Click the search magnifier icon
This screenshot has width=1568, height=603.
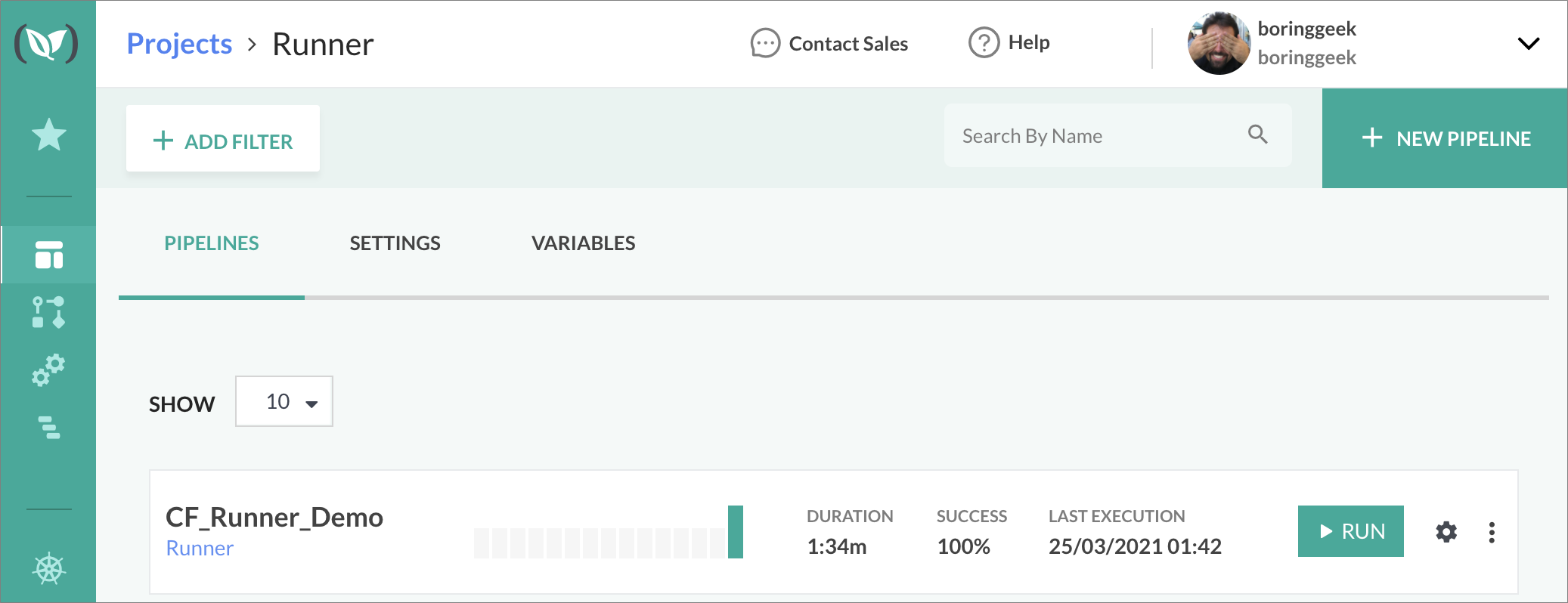point(1257,135)
